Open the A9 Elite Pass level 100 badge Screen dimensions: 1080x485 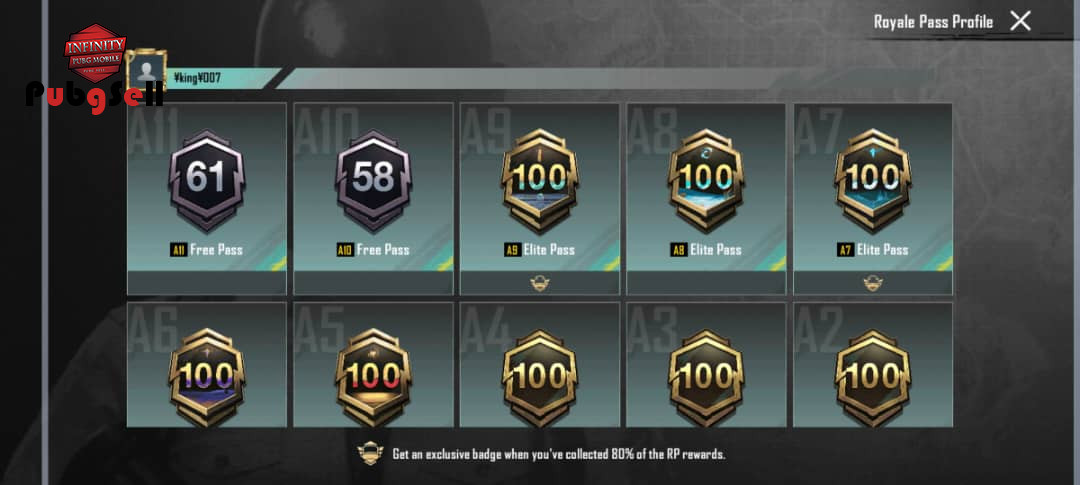tap(540, 180)
